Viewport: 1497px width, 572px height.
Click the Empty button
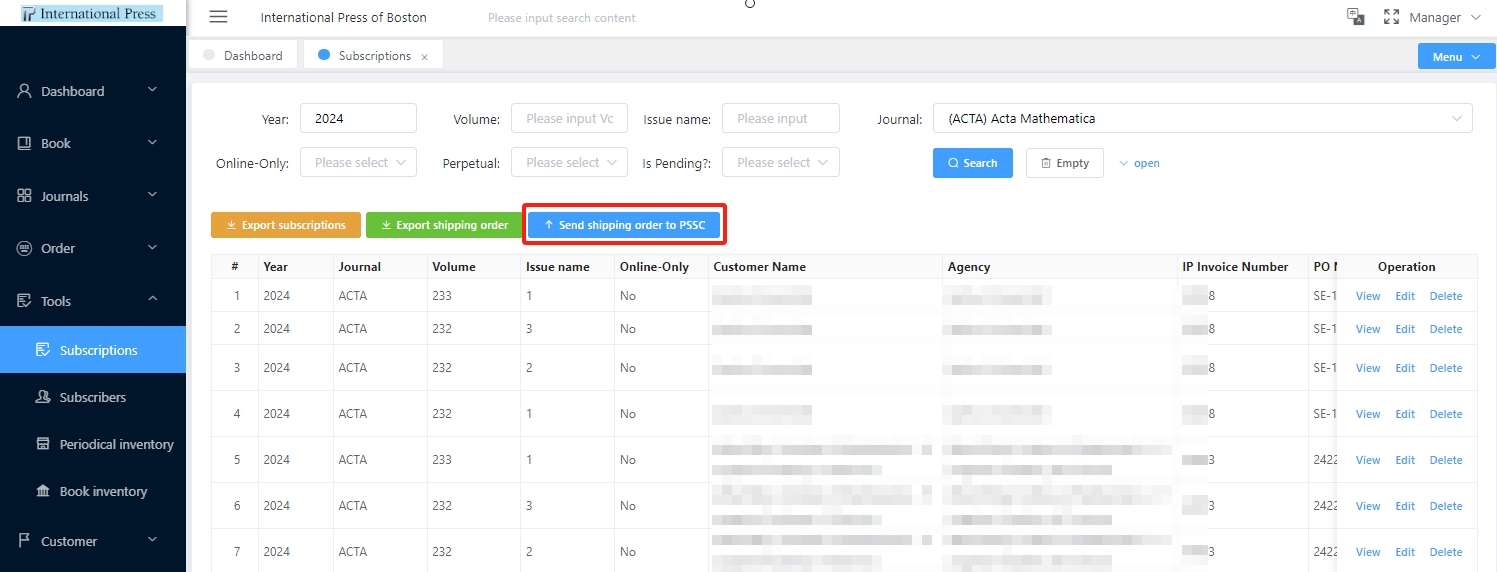click(x=1065, y=163)
